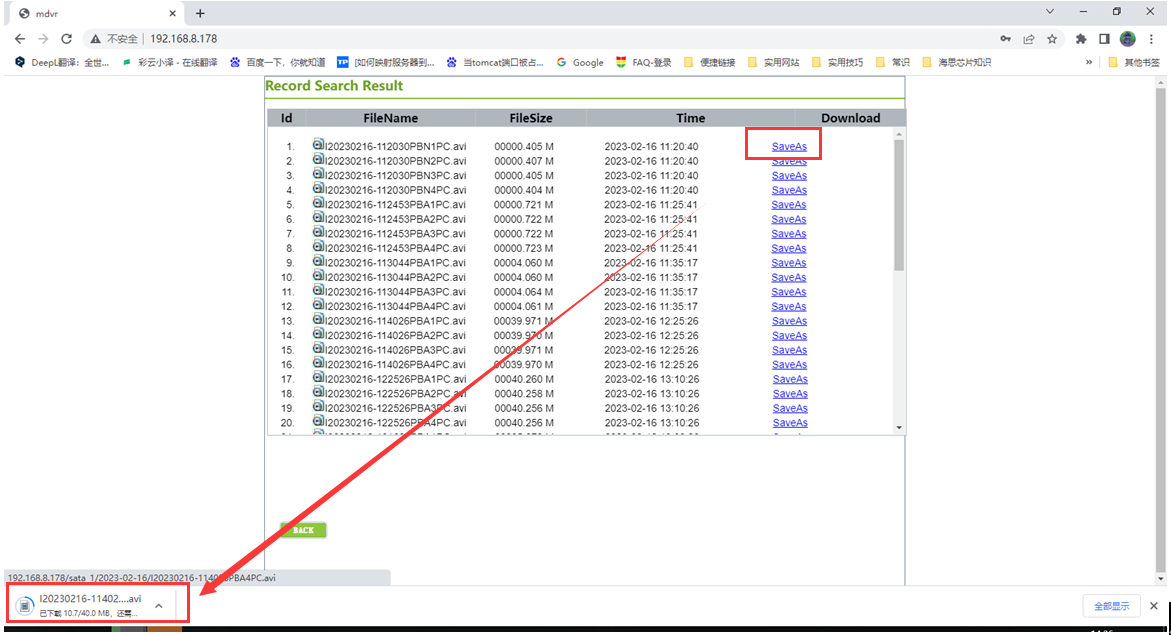The width and height of the screenshot is (1171, 635).
Task: Open the 实用网站 bookmarks folder
Action: click(x=774, y=63)
